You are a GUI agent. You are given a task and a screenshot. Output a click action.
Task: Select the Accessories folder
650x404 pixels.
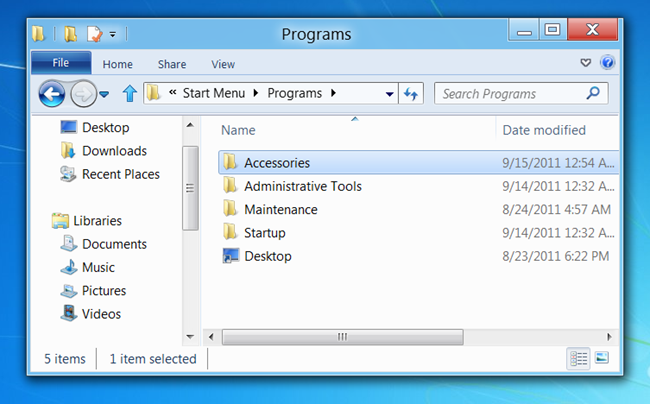[418, 162]
